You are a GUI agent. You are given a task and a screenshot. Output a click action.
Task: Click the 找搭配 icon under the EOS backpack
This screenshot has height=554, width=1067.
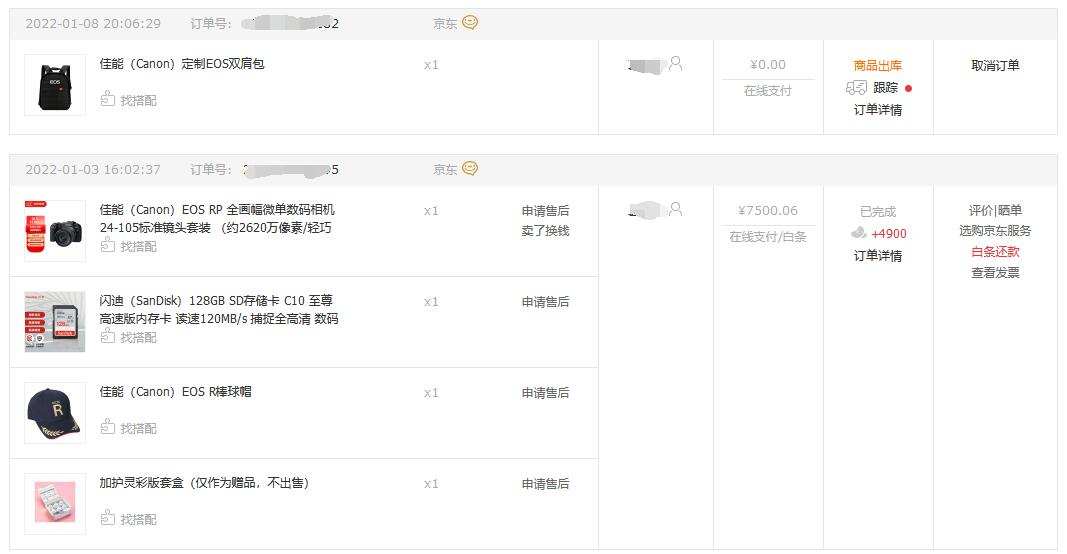[108, 99]
